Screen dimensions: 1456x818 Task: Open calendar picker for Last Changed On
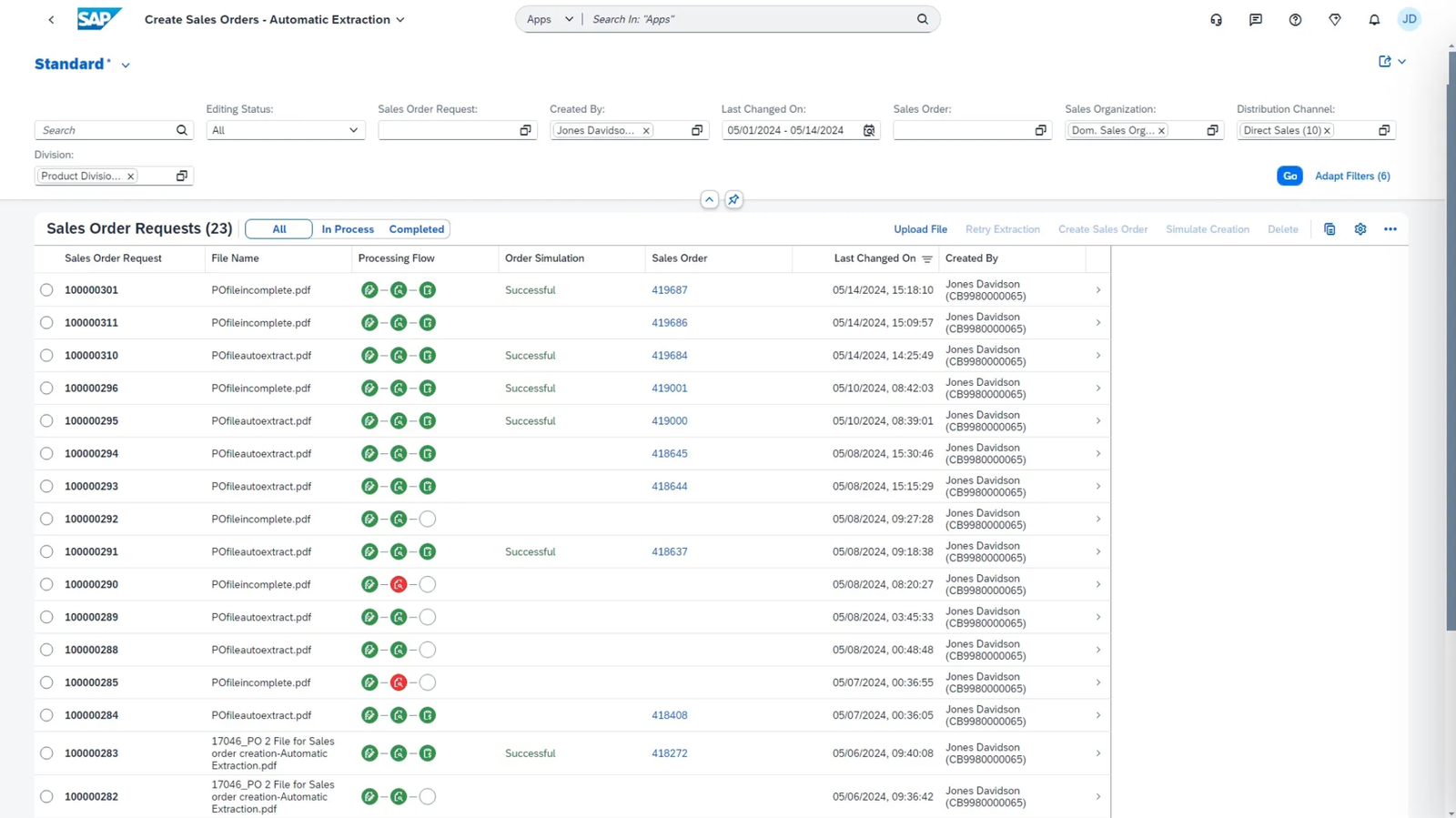point(869,130)
